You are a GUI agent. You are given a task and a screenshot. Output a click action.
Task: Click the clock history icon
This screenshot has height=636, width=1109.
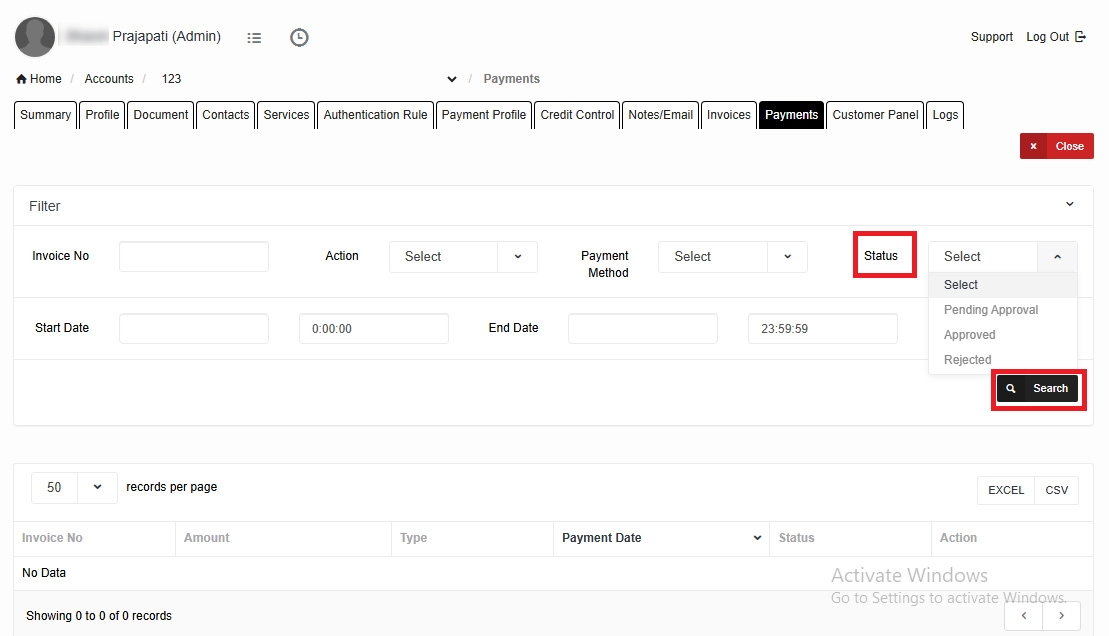coord(299,38)
